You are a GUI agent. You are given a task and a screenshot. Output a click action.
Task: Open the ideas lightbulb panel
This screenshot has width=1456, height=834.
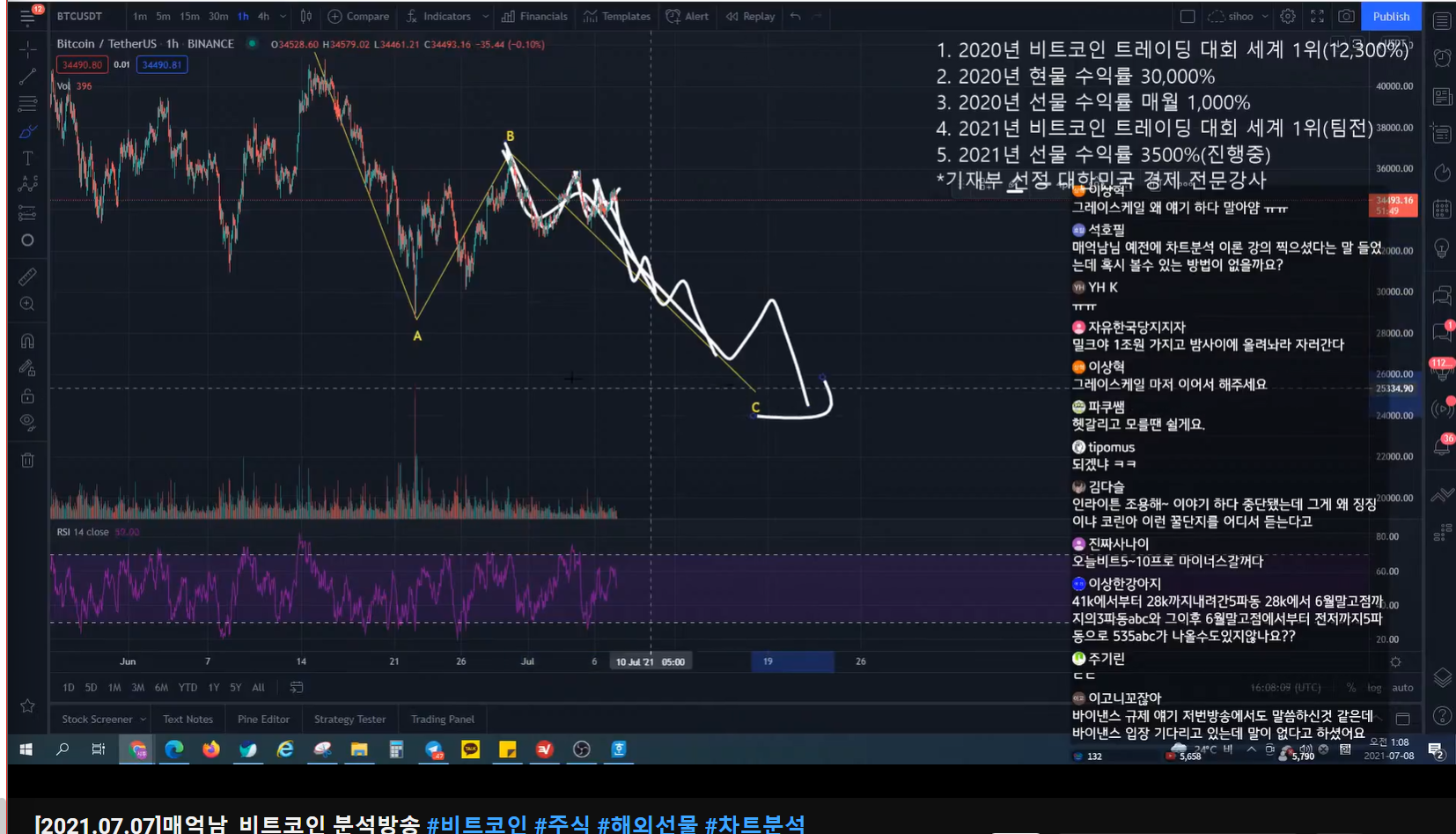pyautogui.click(x=1442, y=248)
